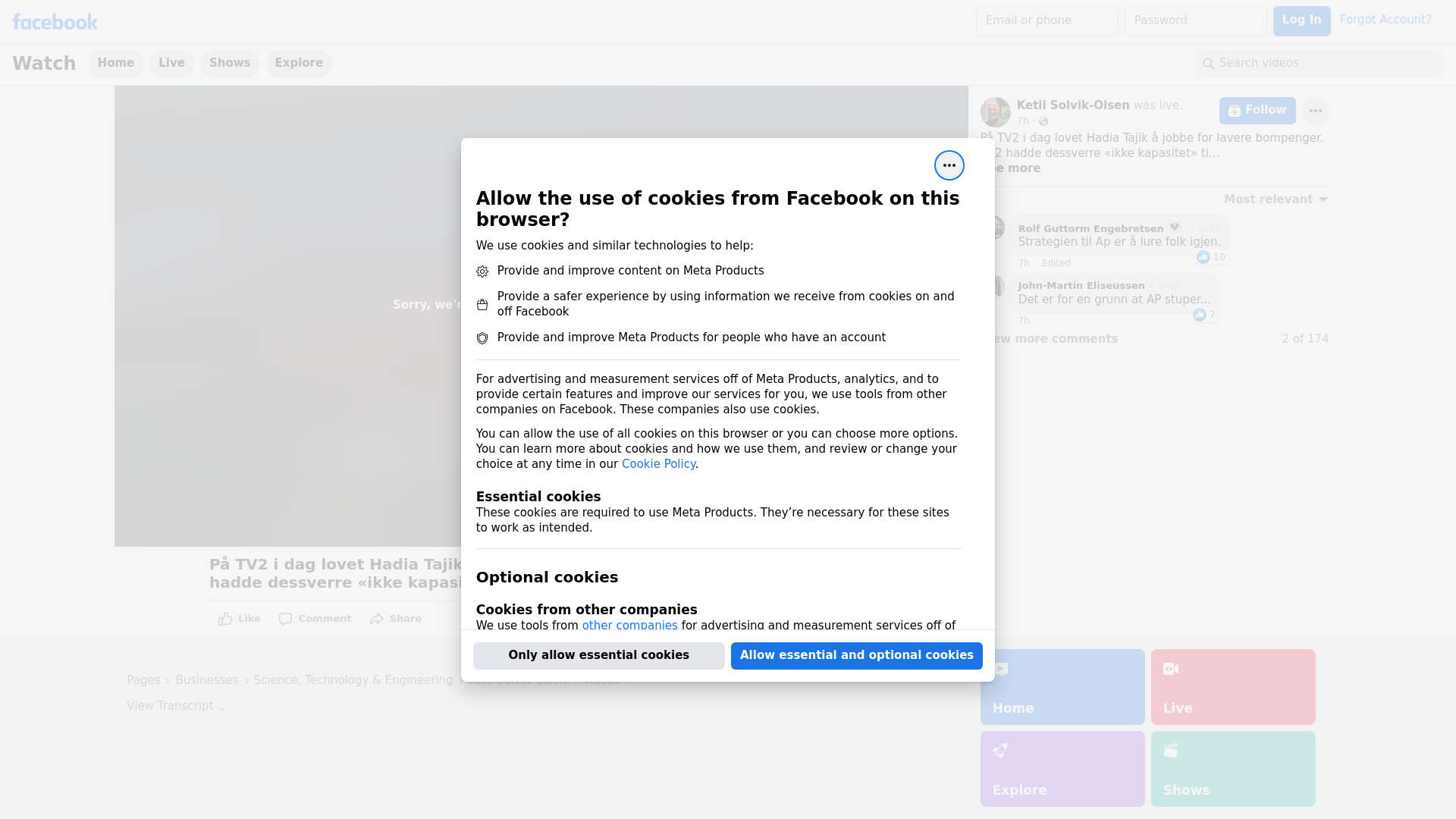Select the Shows tab in Watch
The width and height of the screenshot is (1456, 819).
tap(230, 64)
